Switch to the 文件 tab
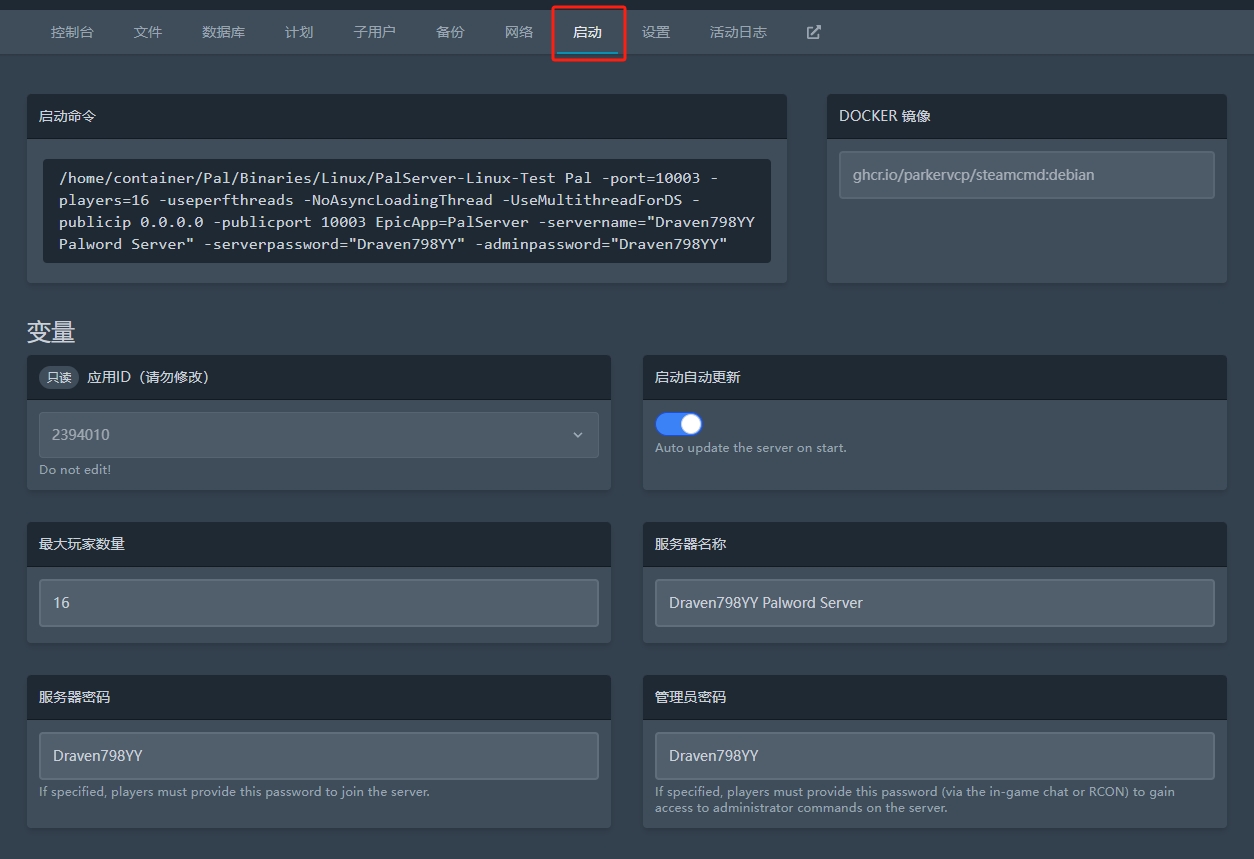Screen dimensions: 1254x859 pos(148,32)
